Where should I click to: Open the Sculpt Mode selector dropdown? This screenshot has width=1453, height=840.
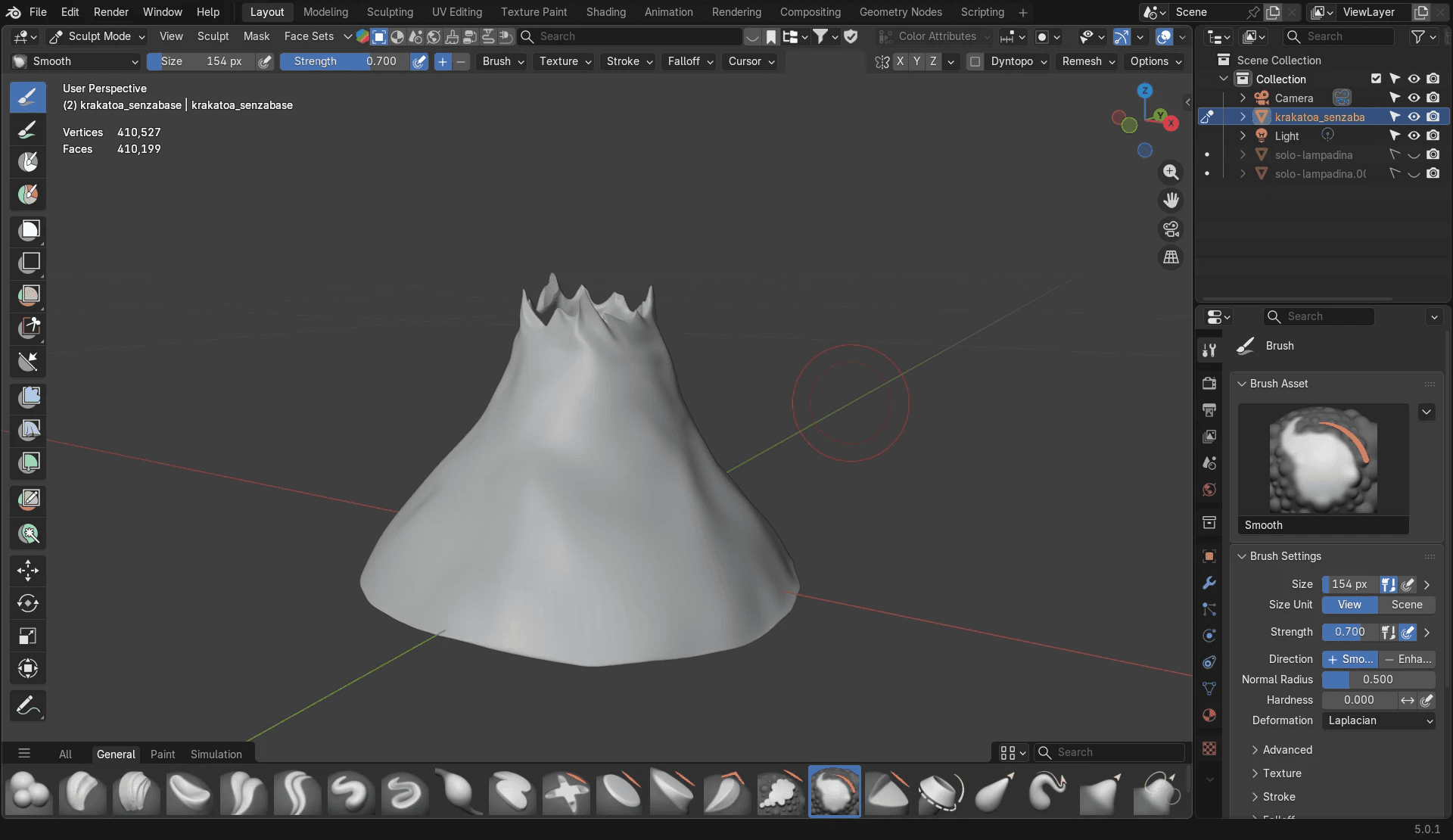pyautogui.click(x=98, y=36)
